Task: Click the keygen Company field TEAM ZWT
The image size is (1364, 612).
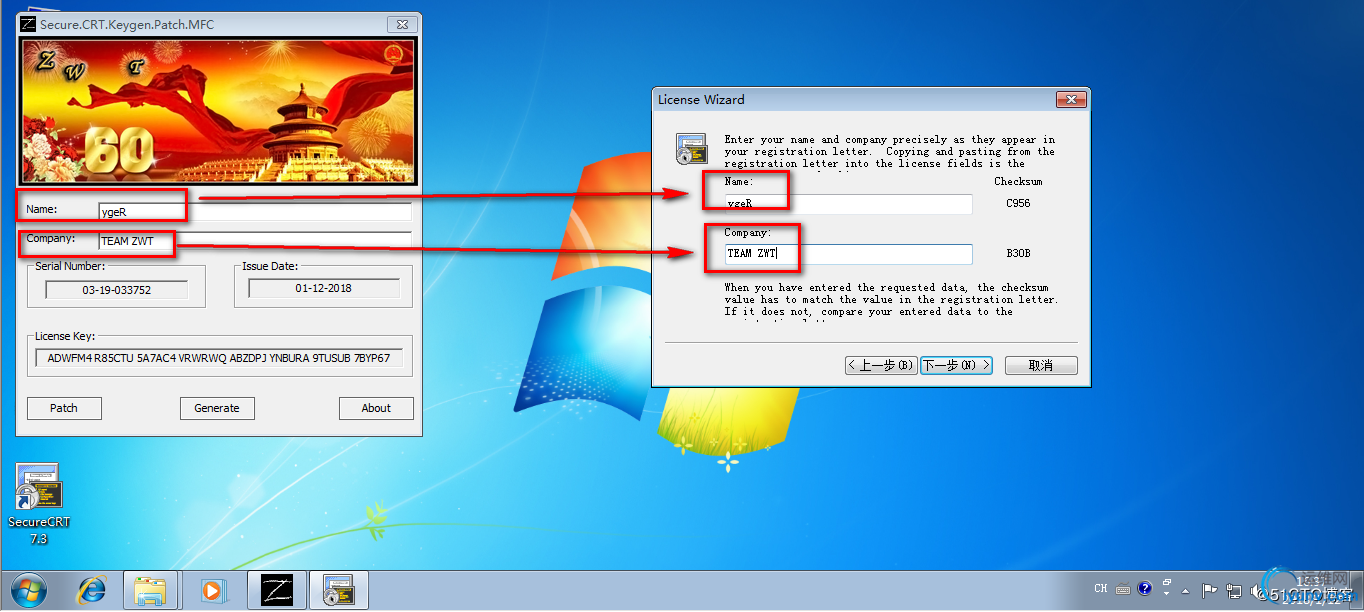Action: pyautogui.click(x=255, y=241)
